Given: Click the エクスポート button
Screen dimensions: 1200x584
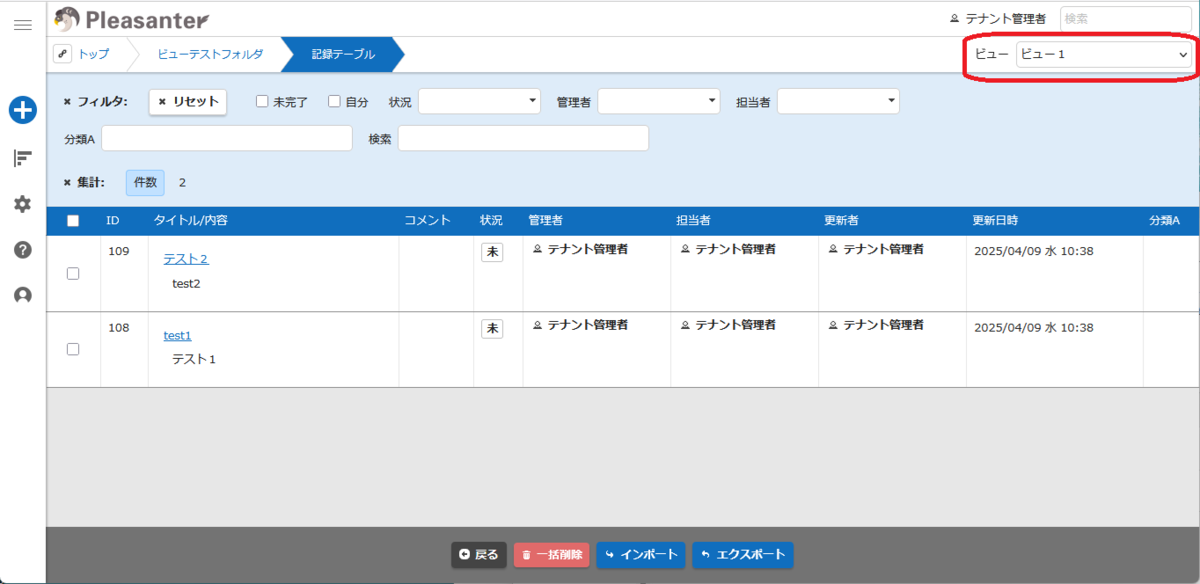Looking at the screenshot, I should (743, 554).
